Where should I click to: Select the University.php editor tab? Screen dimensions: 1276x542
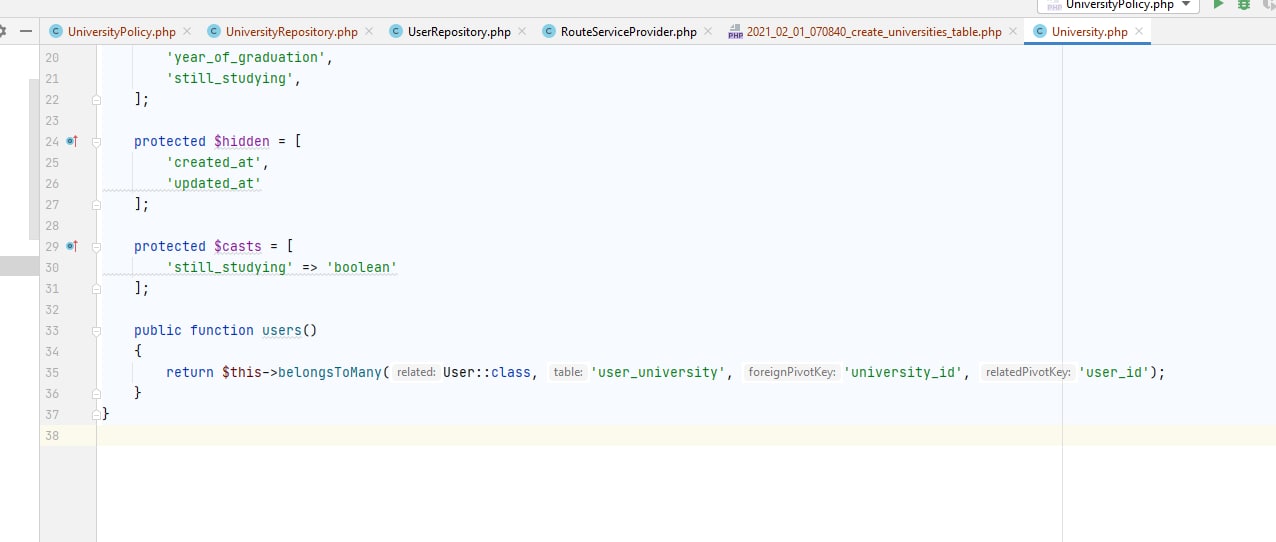click(1089, 32)
